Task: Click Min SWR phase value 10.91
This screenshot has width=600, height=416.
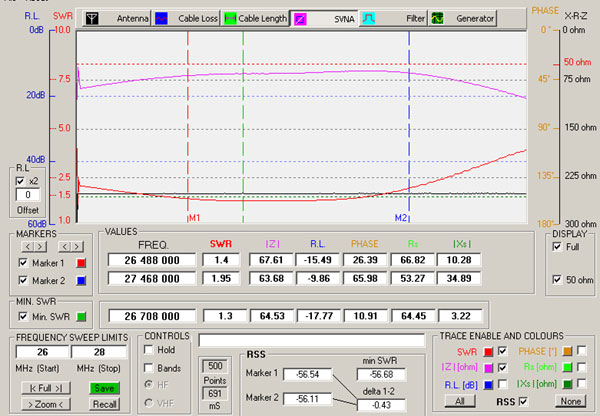Action: click(365, 316)
